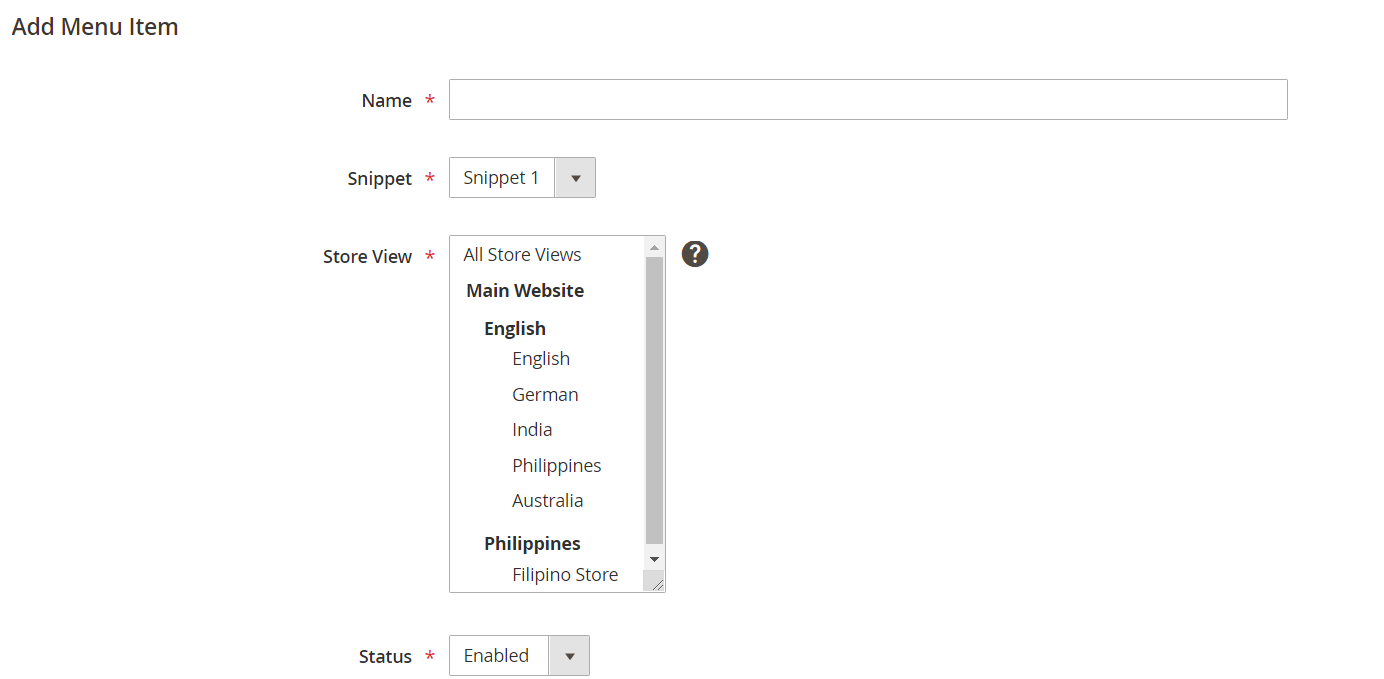Select the German store view
This screenshot has height=679, width=1384.
pyautogui.click(x=545, y=393)
